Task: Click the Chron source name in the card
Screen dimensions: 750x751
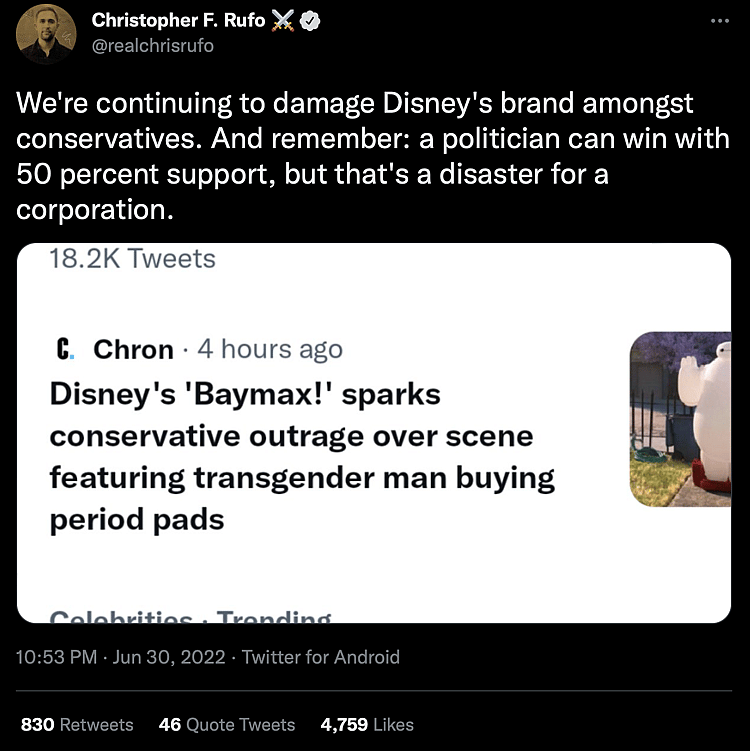Action: 133,349
